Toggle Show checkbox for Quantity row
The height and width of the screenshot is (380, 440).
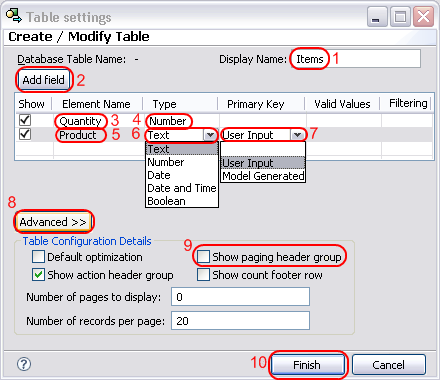click(25, 120)
